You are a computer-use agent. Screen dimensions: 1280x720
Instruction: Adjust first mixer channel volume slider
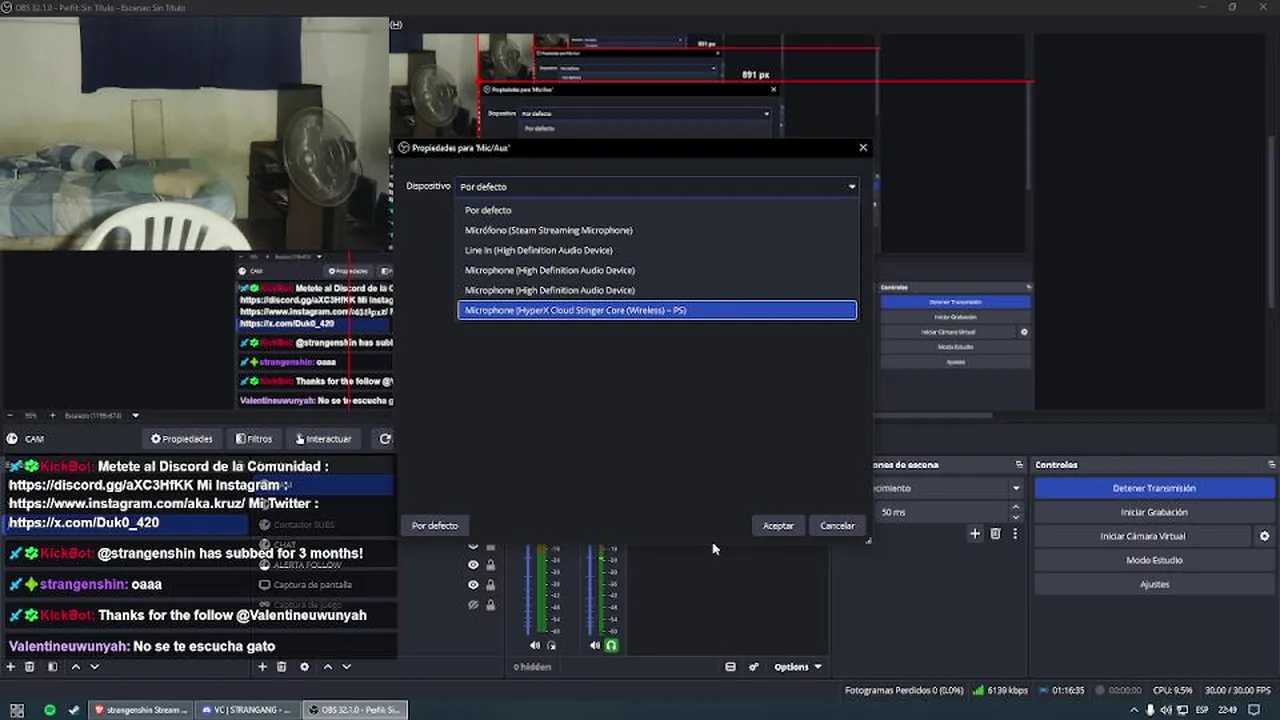530,590
